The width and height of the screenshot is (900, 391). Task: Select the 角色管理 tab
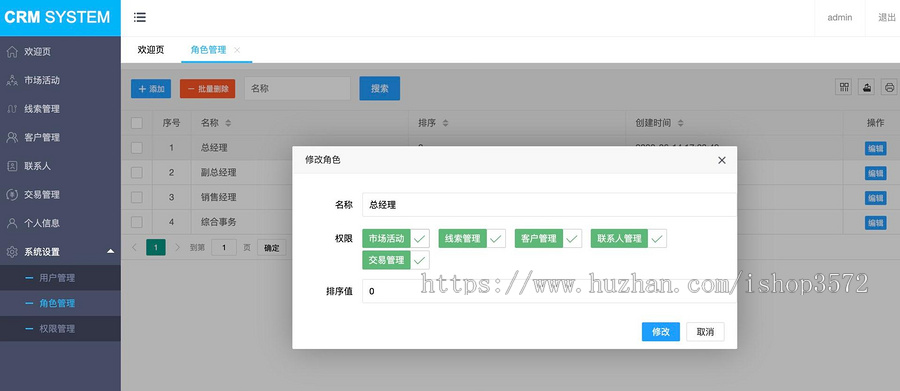(x=208, y=50)
